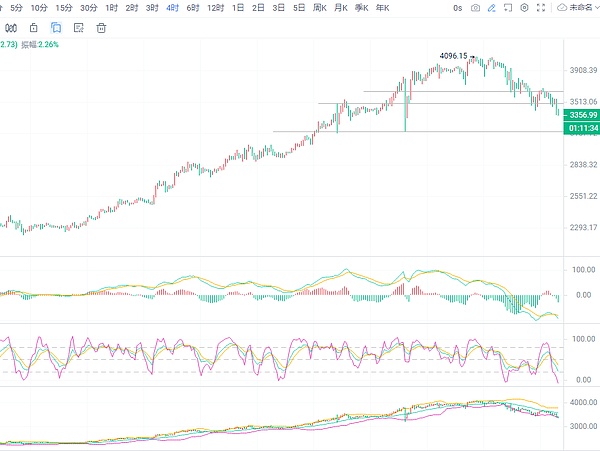Click the lock drawings icon
The width and height of the screenshot is (600, 451).
34,27
